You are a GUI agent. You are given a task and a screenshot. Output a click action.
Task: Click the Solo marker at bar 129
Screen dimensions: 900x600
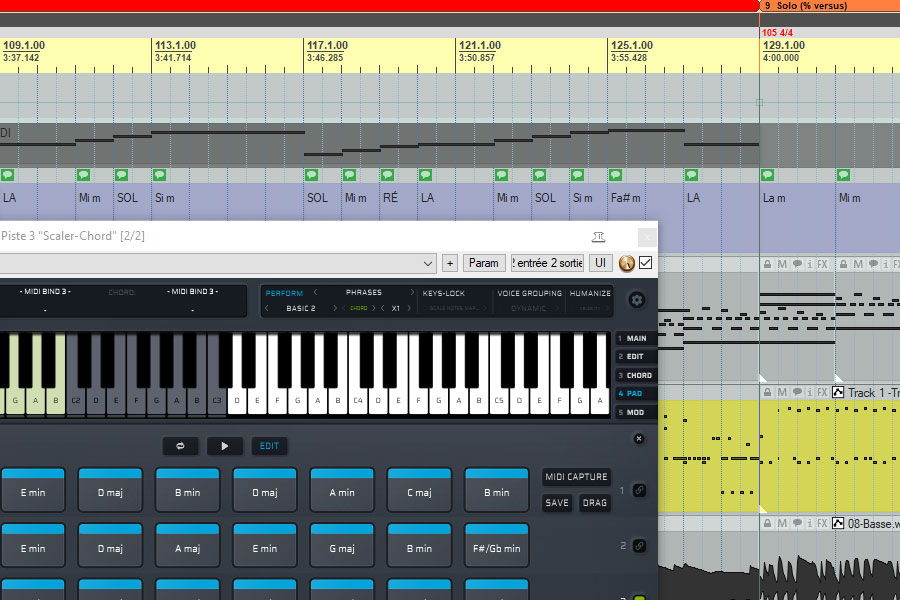click(805, 6)
